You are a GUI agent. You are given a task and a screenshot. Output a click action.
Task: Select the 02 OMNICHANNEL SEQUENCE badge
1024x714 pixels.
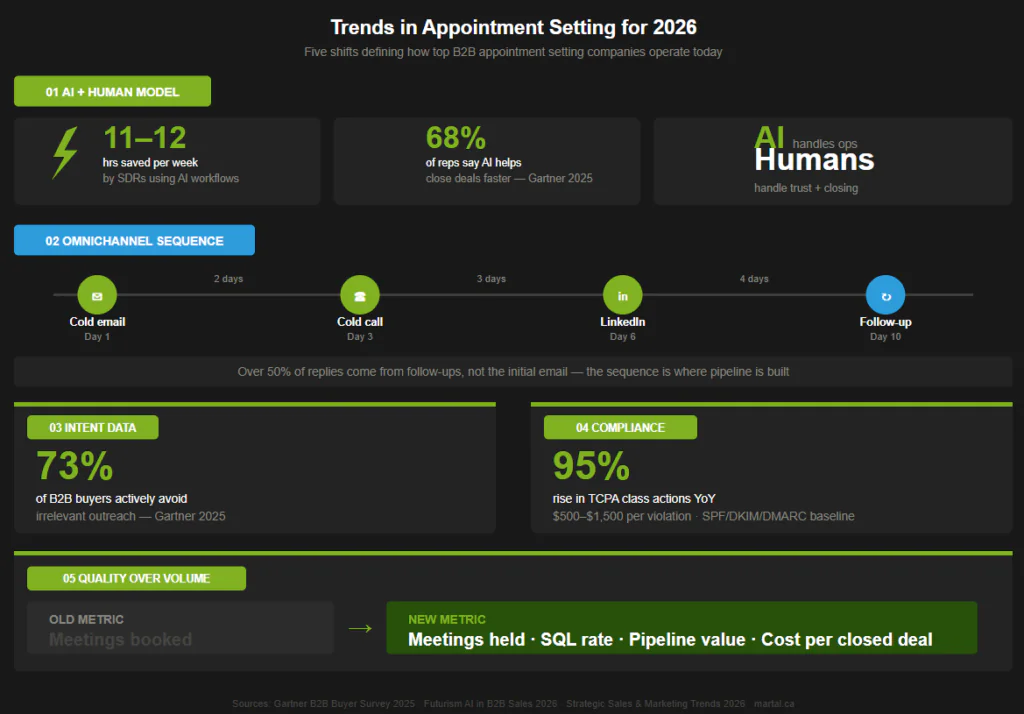tap(135, 240)
